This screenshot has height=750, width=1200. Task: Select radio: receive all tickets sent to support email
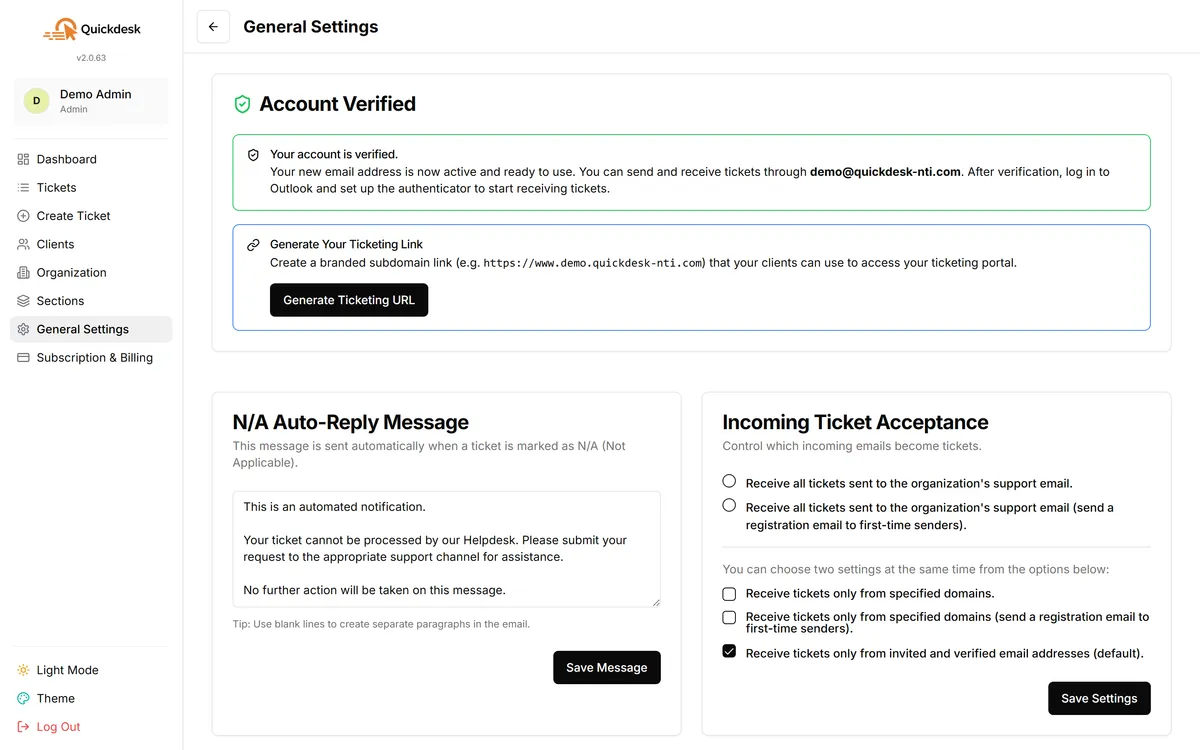(x=729, y=481)
